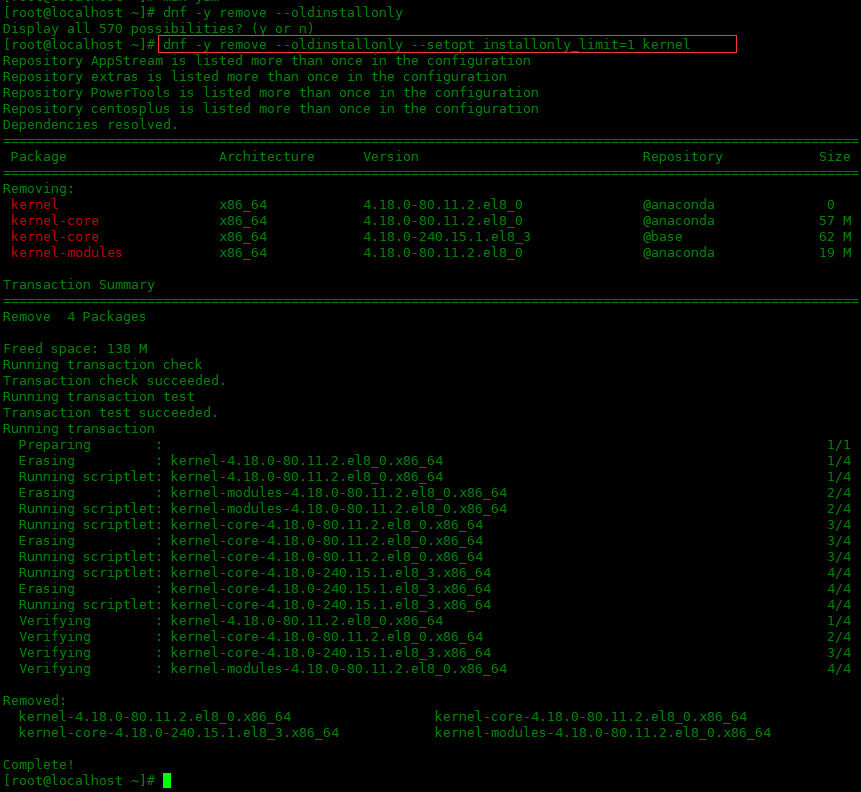Click the 'Size' column header

[835, 157]
